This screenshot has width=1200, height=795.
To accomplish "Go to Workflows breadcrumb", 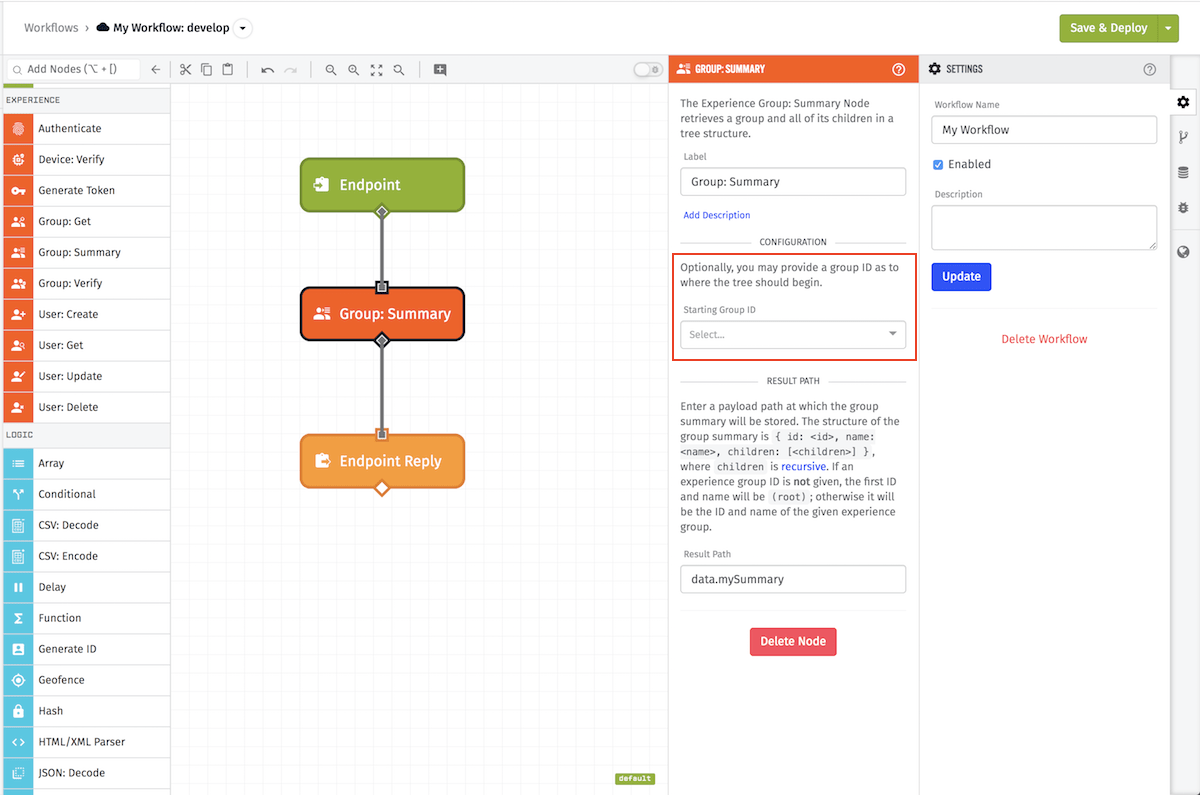I will 51,28.
